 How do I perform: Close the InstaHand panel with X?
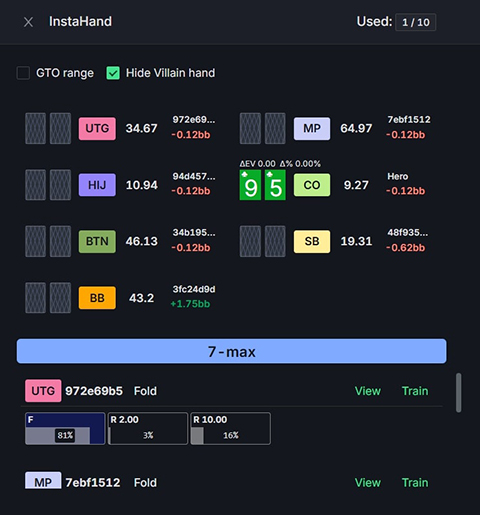point(28,22)
